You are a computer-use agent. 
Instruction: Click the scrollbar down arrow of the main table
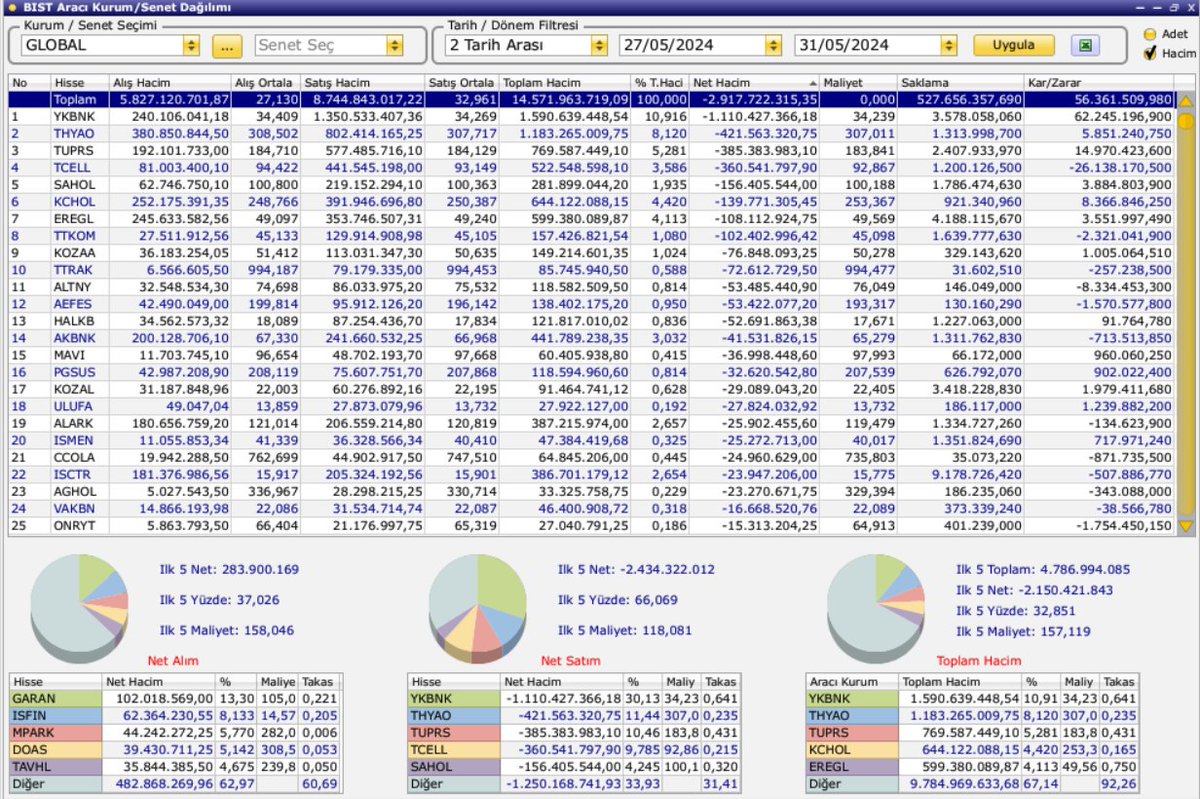click(1186, 525)
